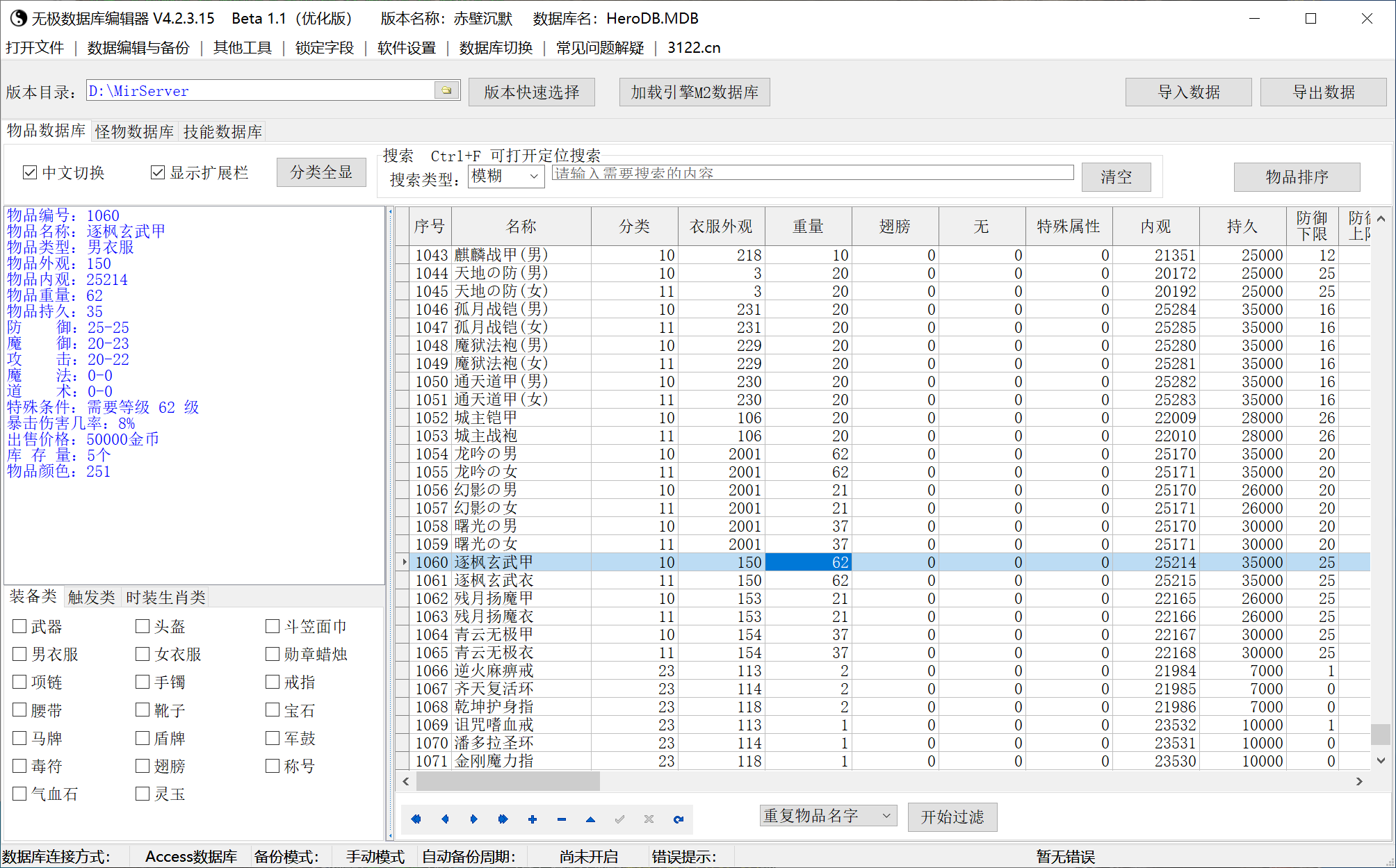Go to previous record navigator arrow

pyautogui.click(x=445, y=819)
